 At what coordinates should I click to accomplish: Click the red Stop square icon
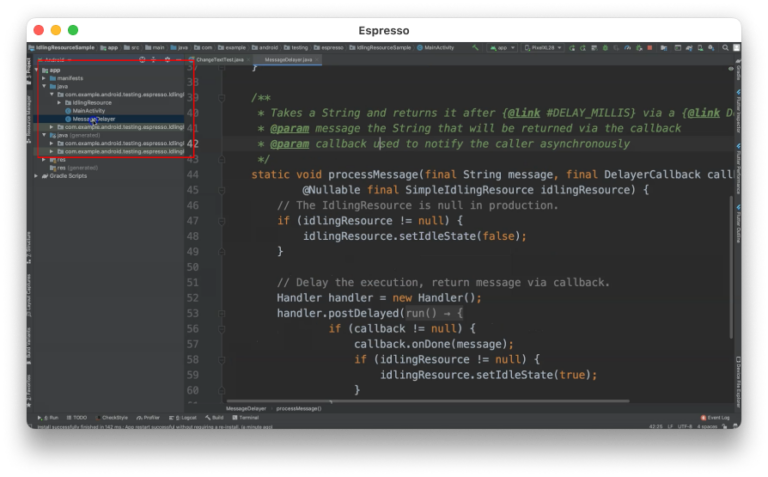[649, 48]
